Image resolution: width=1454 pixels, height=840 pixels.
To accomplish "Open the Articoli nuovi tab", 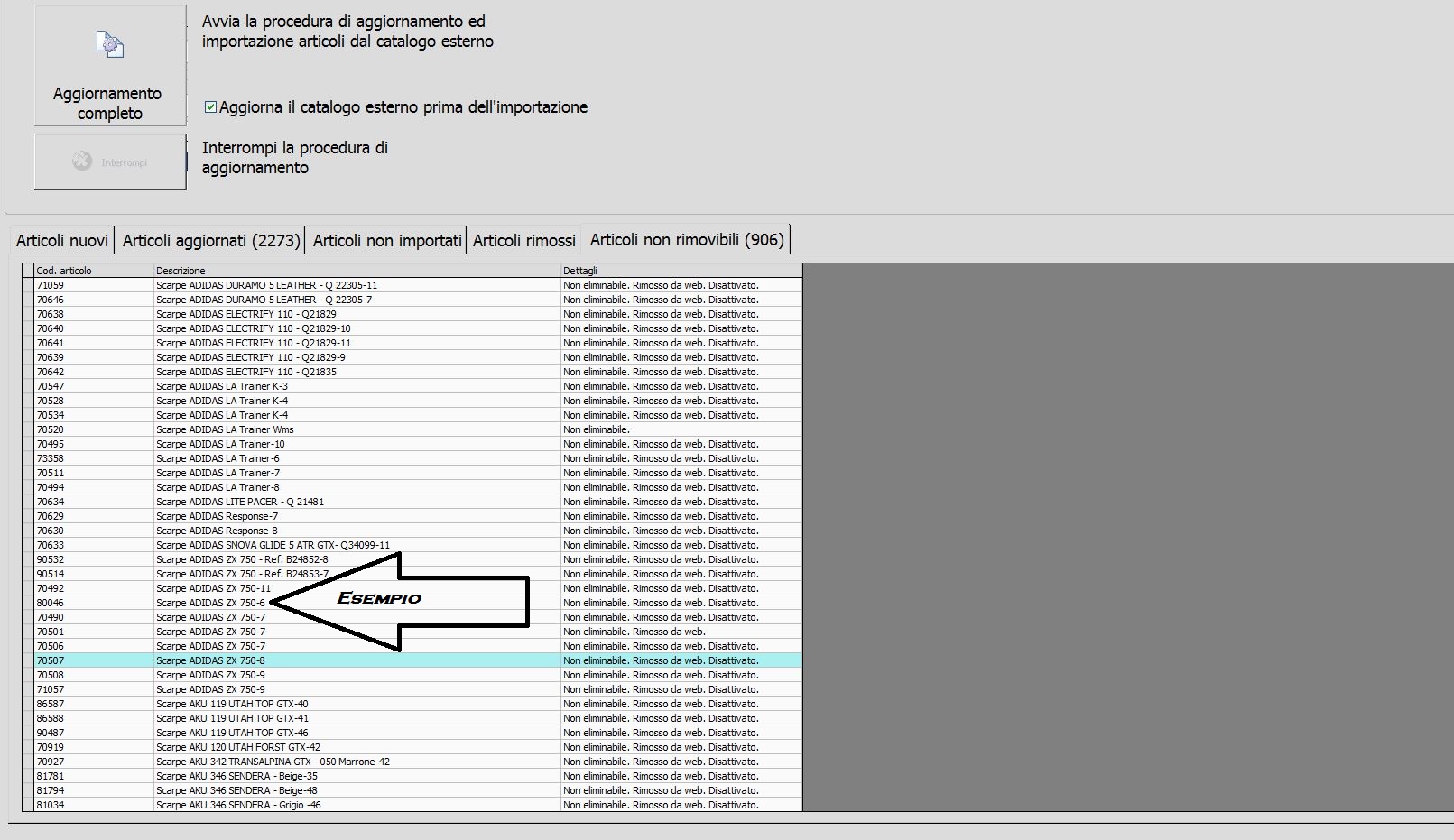I will (62, 241).
